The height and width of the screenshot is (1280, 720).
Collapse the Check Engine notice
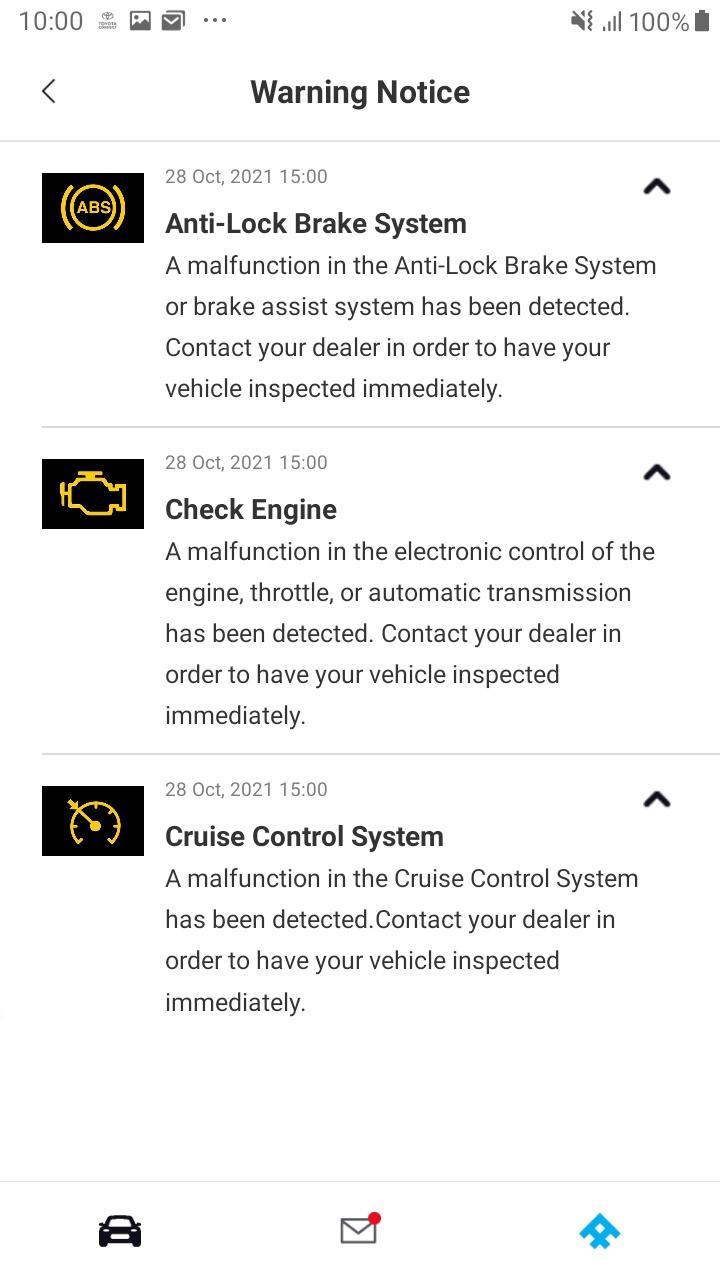tap(656, 472)
